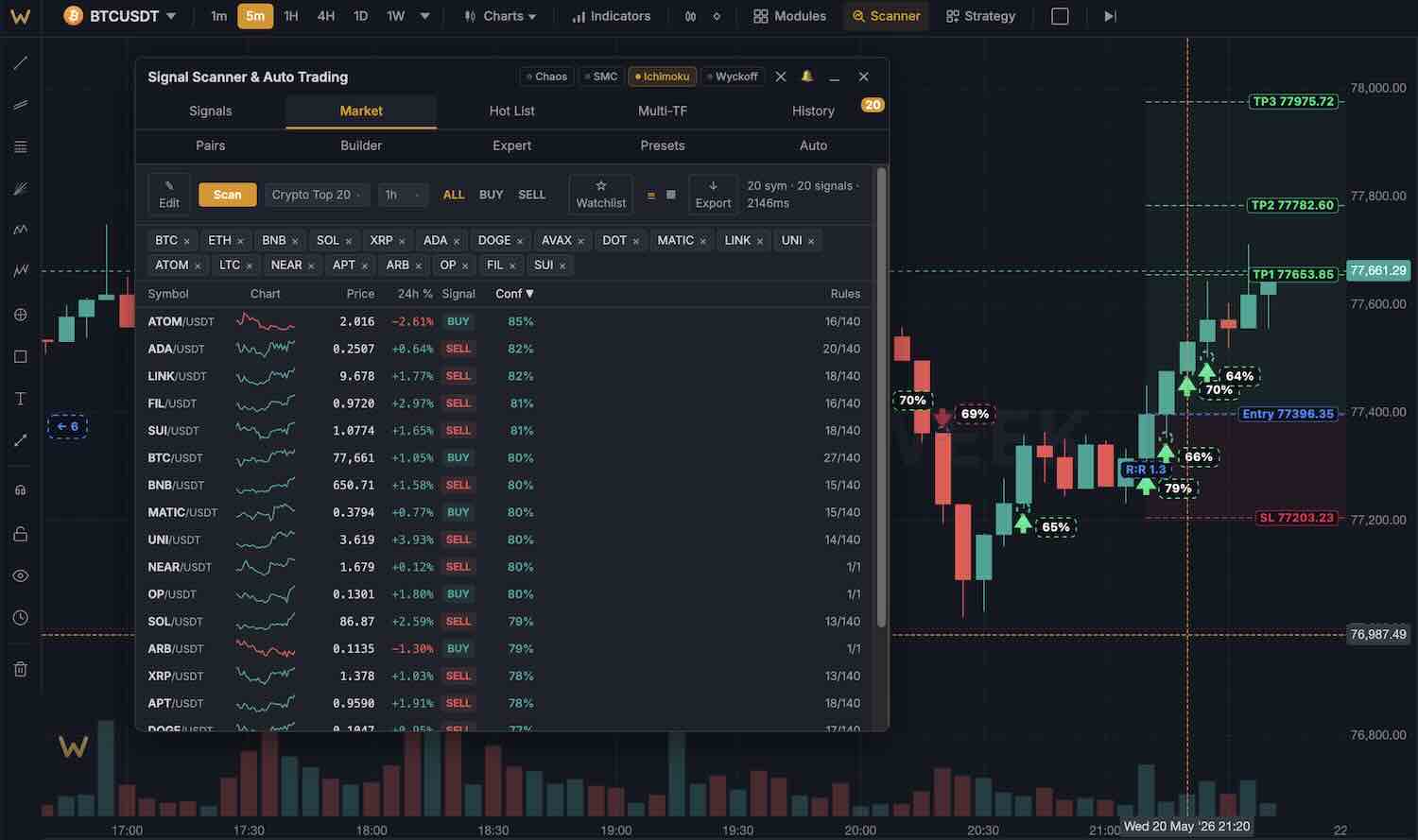Click the bell alerts icon in scanner
Image resolution: width=1418 pixels, height=840 pixels.
point(806,77)
